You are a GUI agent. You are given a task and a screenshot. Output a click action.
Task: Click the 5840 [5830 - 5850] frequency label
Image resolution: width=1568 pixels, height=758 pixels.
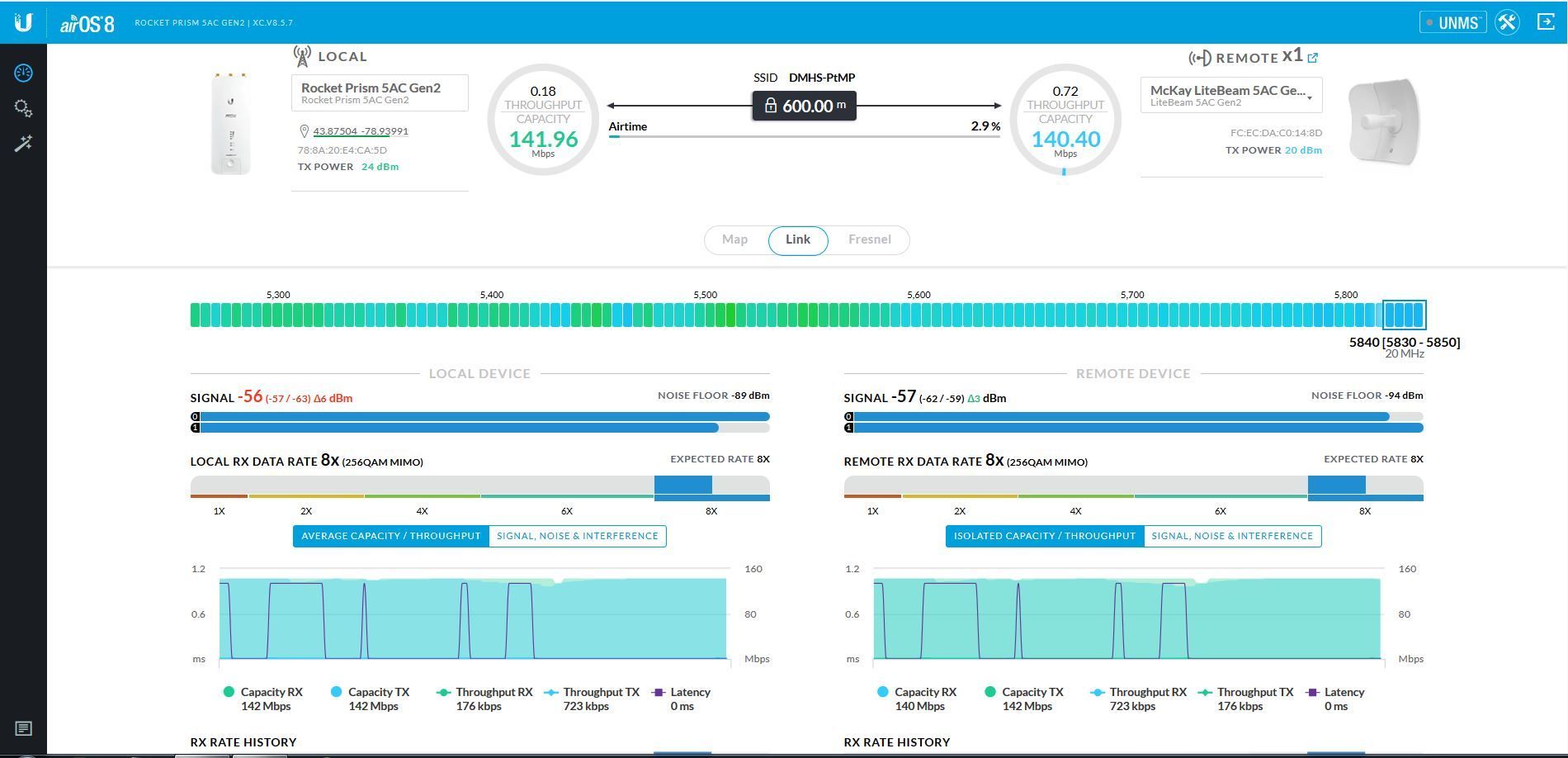pos(1405,342)
